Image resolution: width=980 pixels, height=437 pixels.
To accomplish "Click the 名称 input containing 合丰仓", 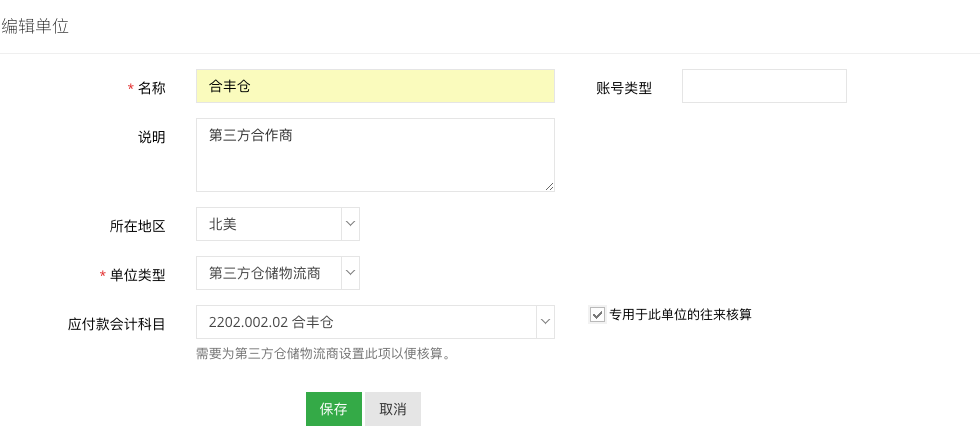I will (x=375, y=86).
